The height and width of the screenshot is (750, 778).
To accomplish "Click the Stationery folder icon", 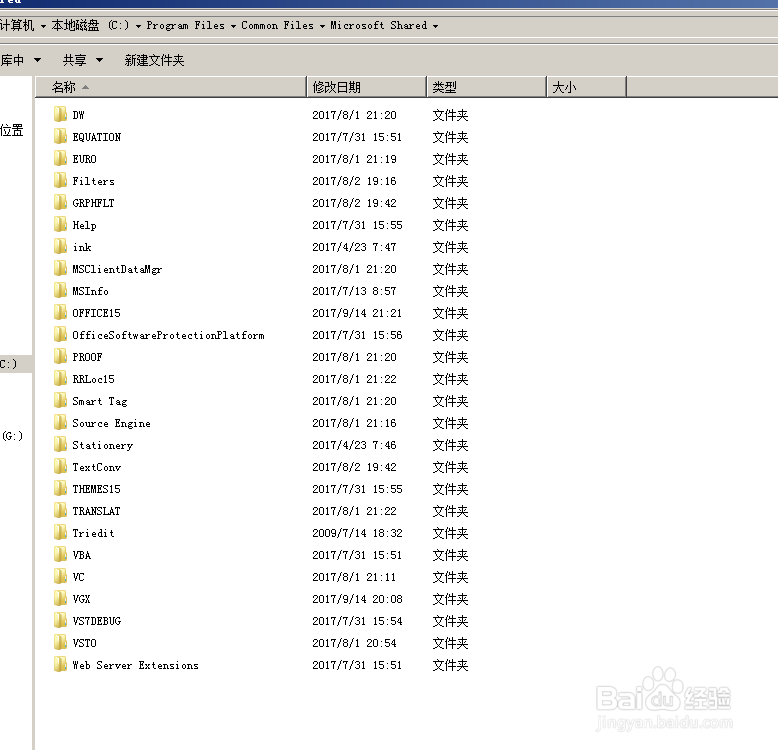I will click(60, 444).
